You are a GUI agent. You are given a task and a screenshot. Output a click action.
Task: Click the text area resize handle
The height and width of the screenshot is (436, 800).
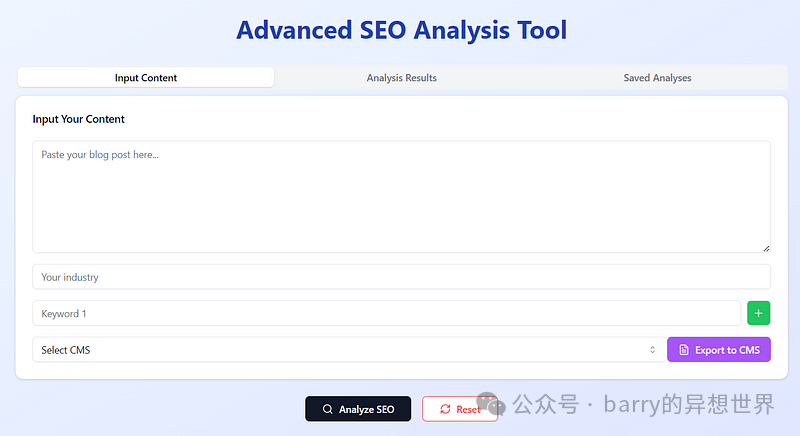pos(766,248)
